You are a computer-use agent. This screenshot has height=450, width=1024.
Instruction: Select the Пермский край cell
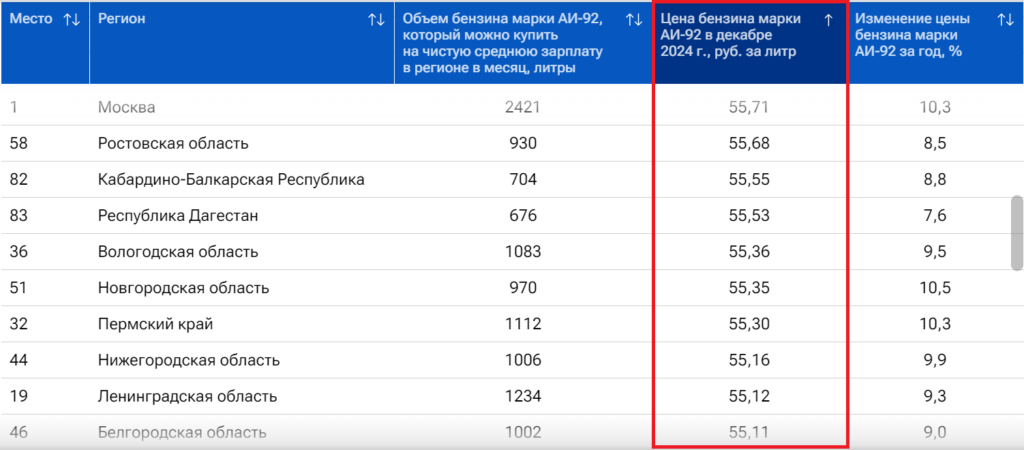(155, 323)
